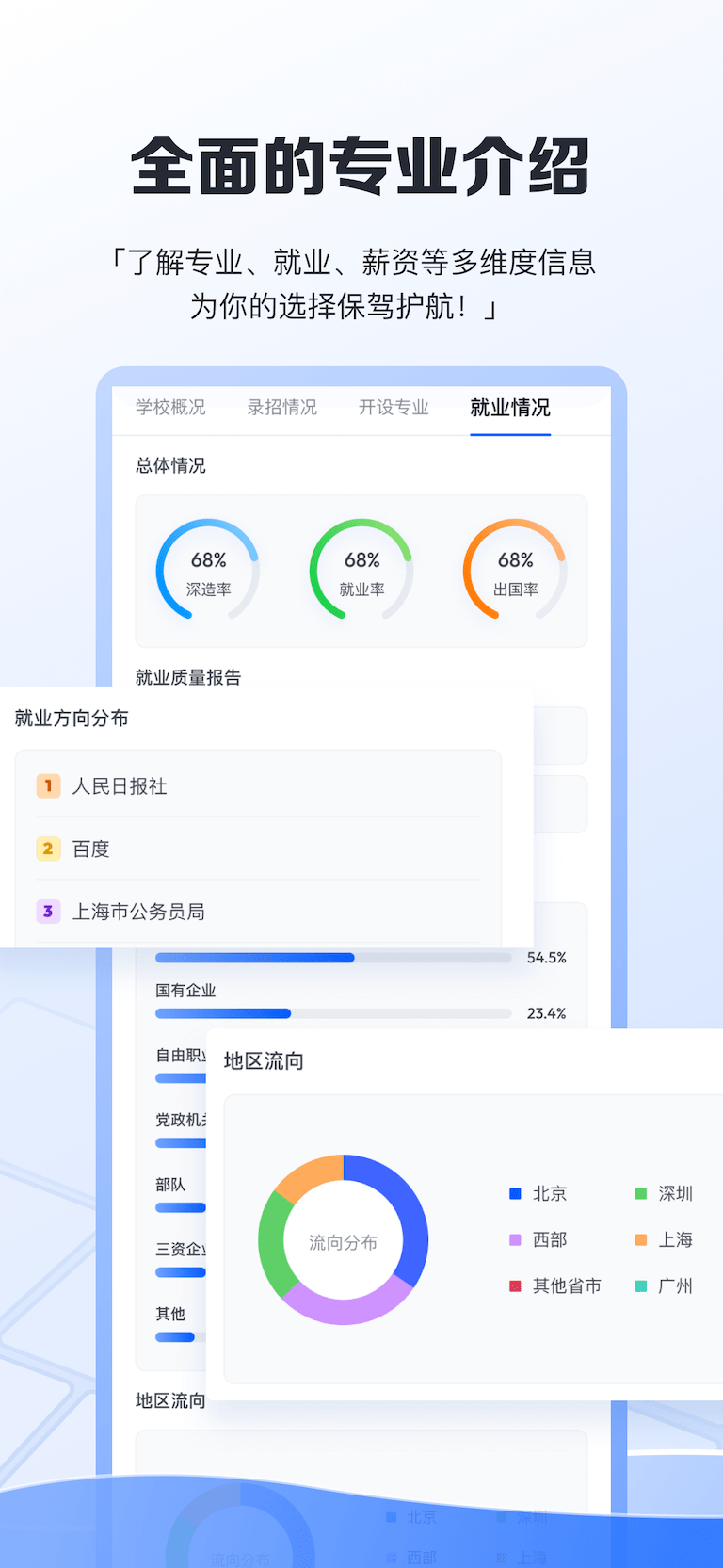
Task: Click rank 2 badge beside 百度
Action: 48,849
